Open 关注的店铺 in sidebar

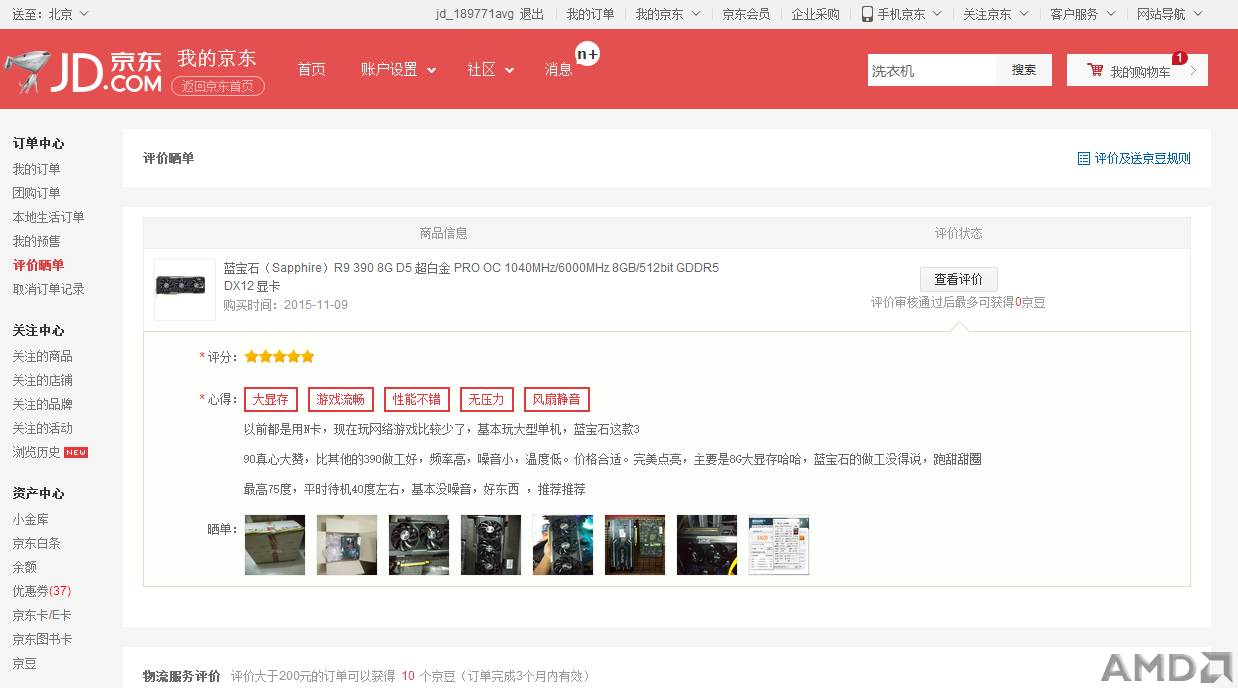42,380
